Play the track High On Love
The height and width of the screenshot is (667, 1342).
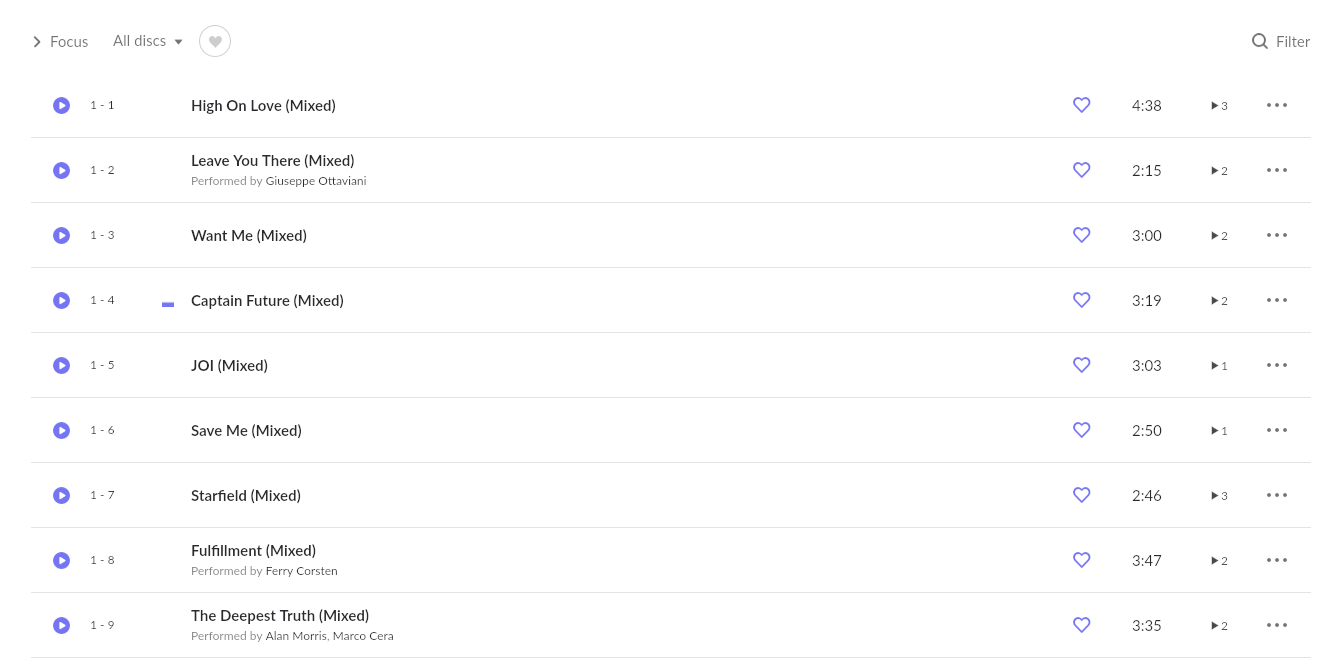(61, 105)
